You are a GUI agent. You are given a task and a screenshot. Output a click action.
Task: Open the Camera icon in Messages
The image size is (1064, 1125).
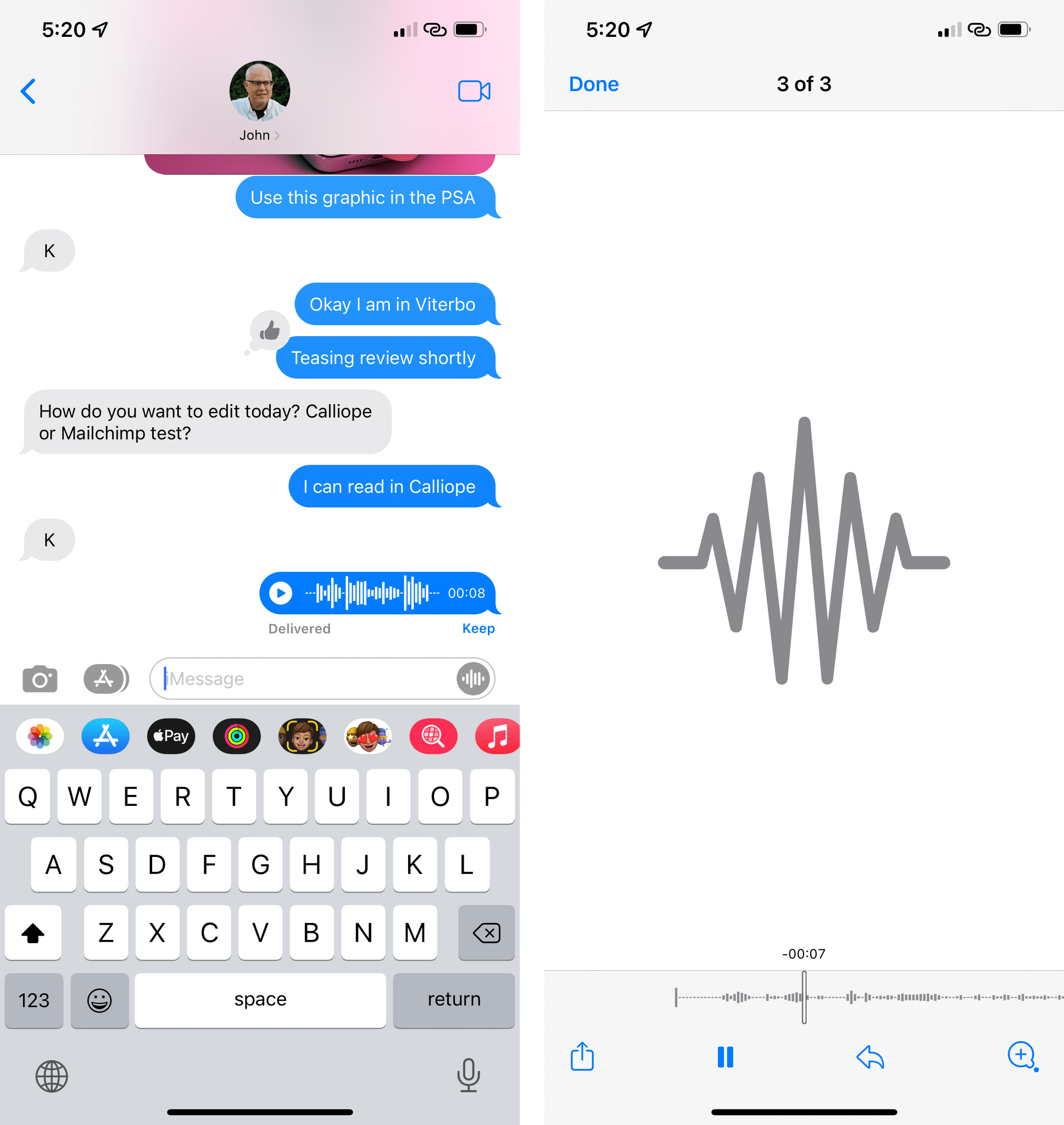(x=40, y=677)
